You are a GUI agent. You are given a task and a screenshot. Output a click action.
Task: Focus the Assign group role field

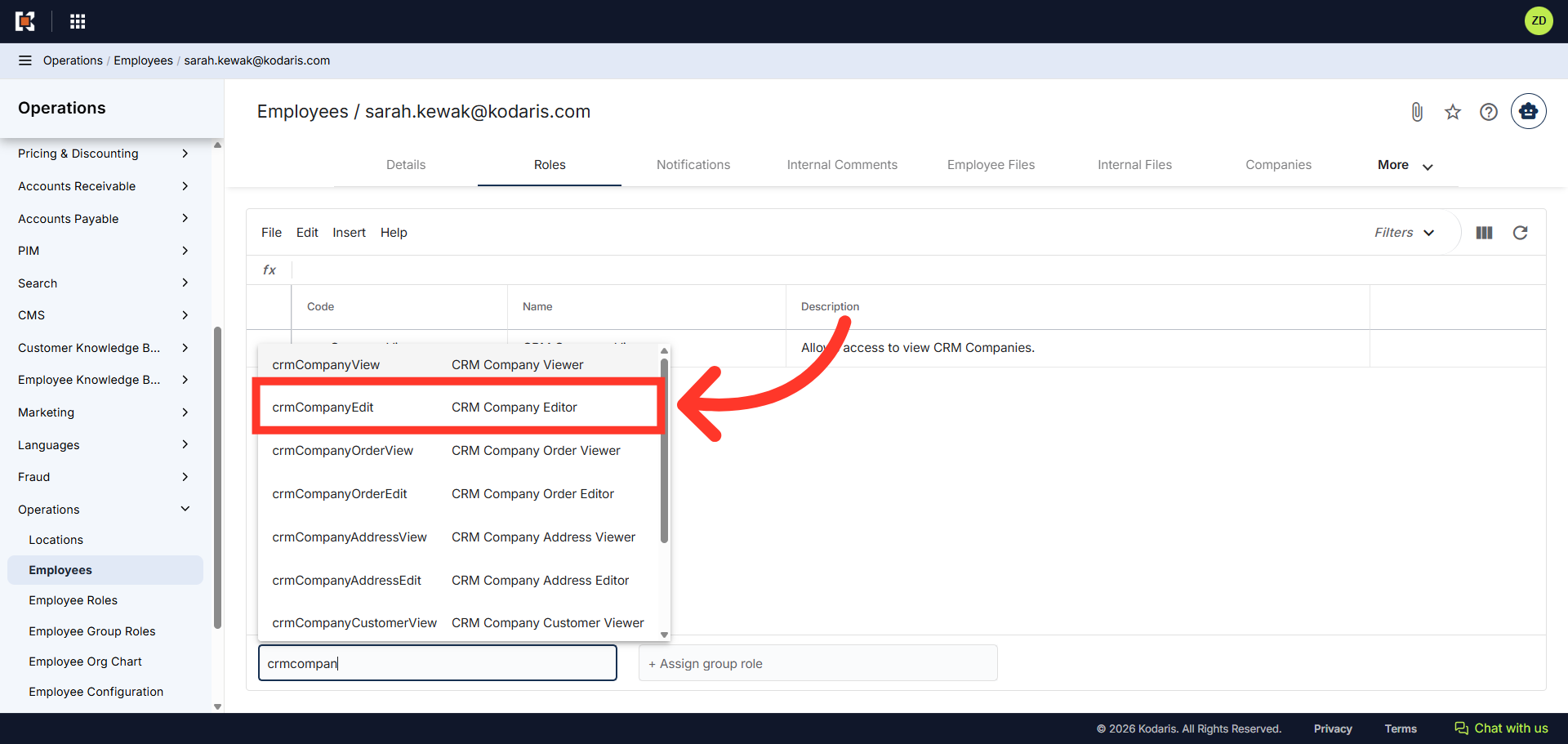817,663
